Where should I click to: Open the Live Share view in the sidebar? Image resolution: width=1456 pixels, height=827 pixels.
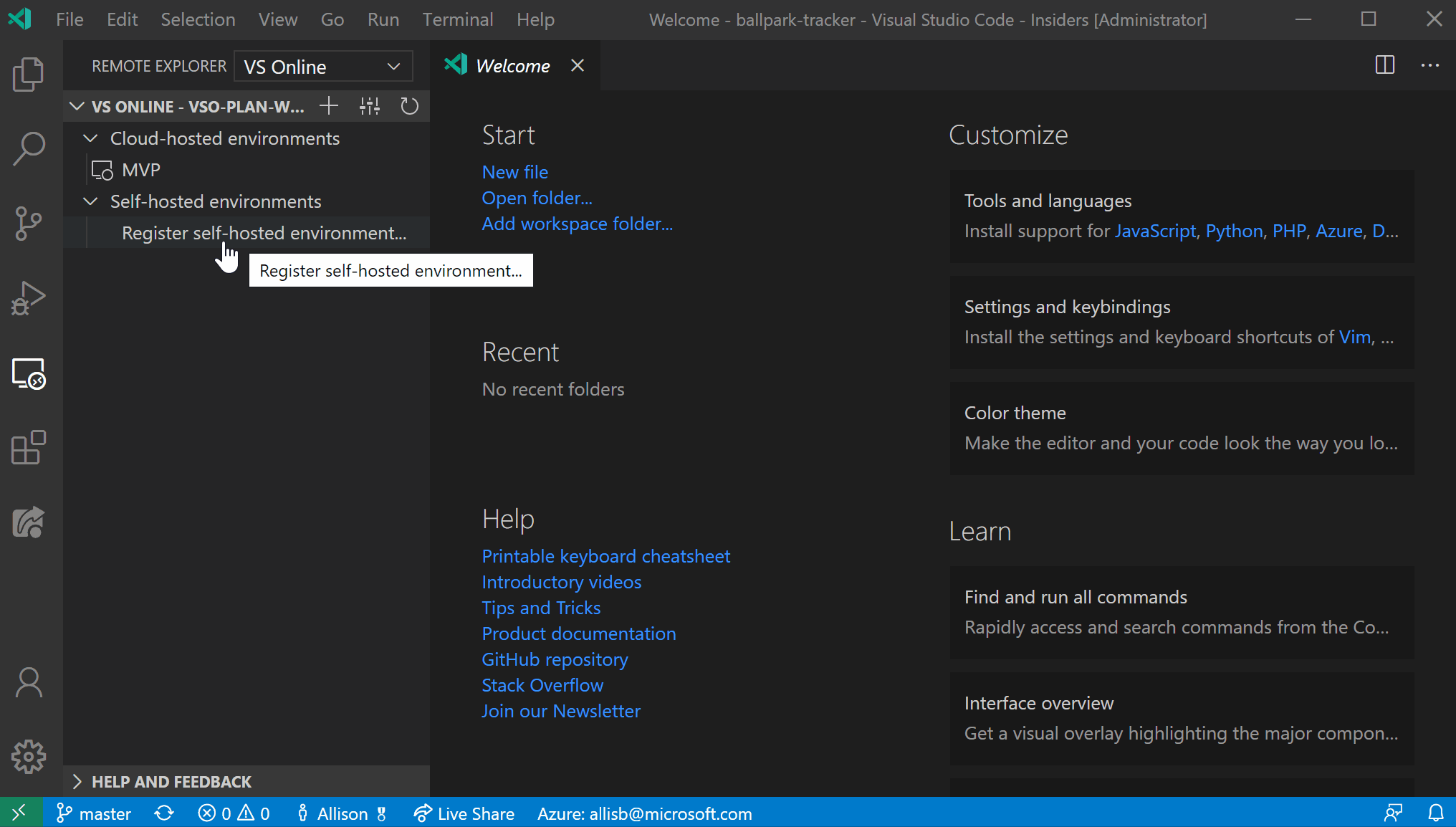(x=29, y=522)
